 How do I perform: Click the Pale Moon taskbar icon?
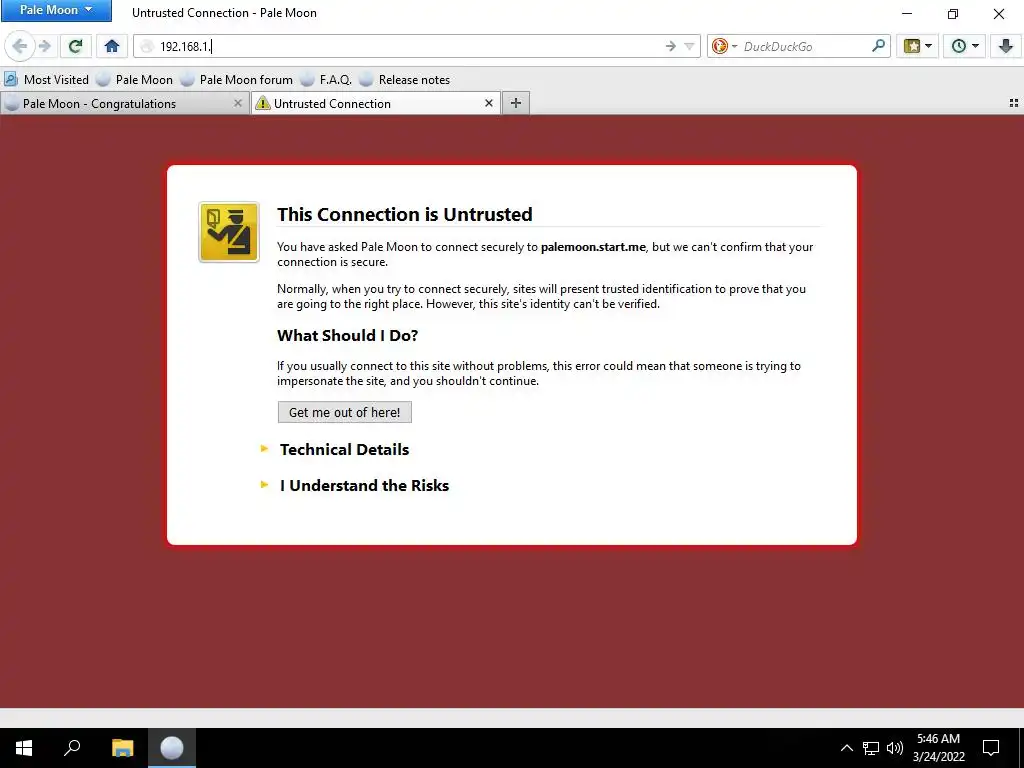point(172,748)
